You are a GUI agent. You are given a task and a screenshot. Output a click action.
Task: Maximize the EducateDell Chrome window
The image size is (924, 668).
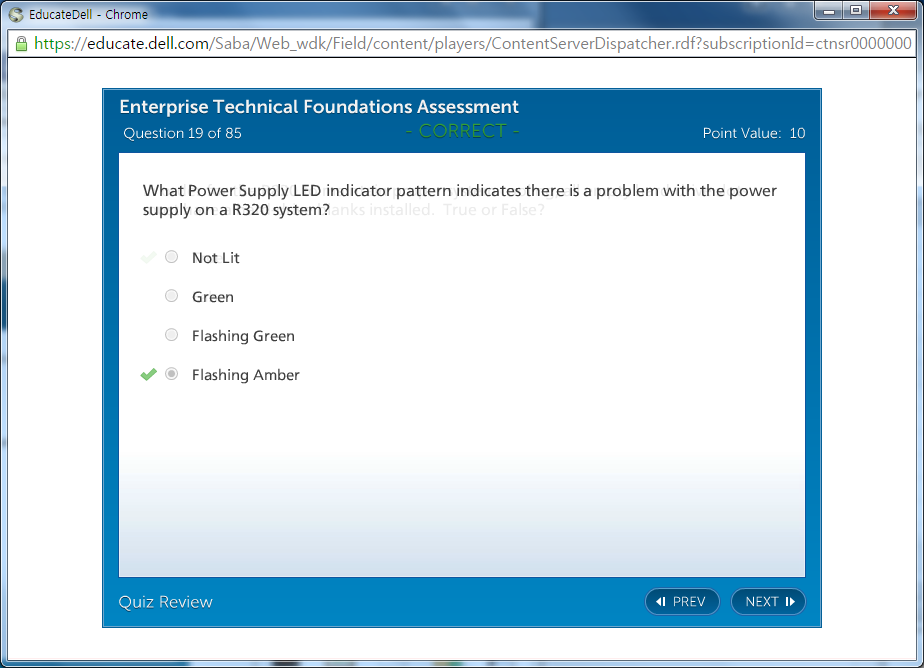[x=856, y=11]
